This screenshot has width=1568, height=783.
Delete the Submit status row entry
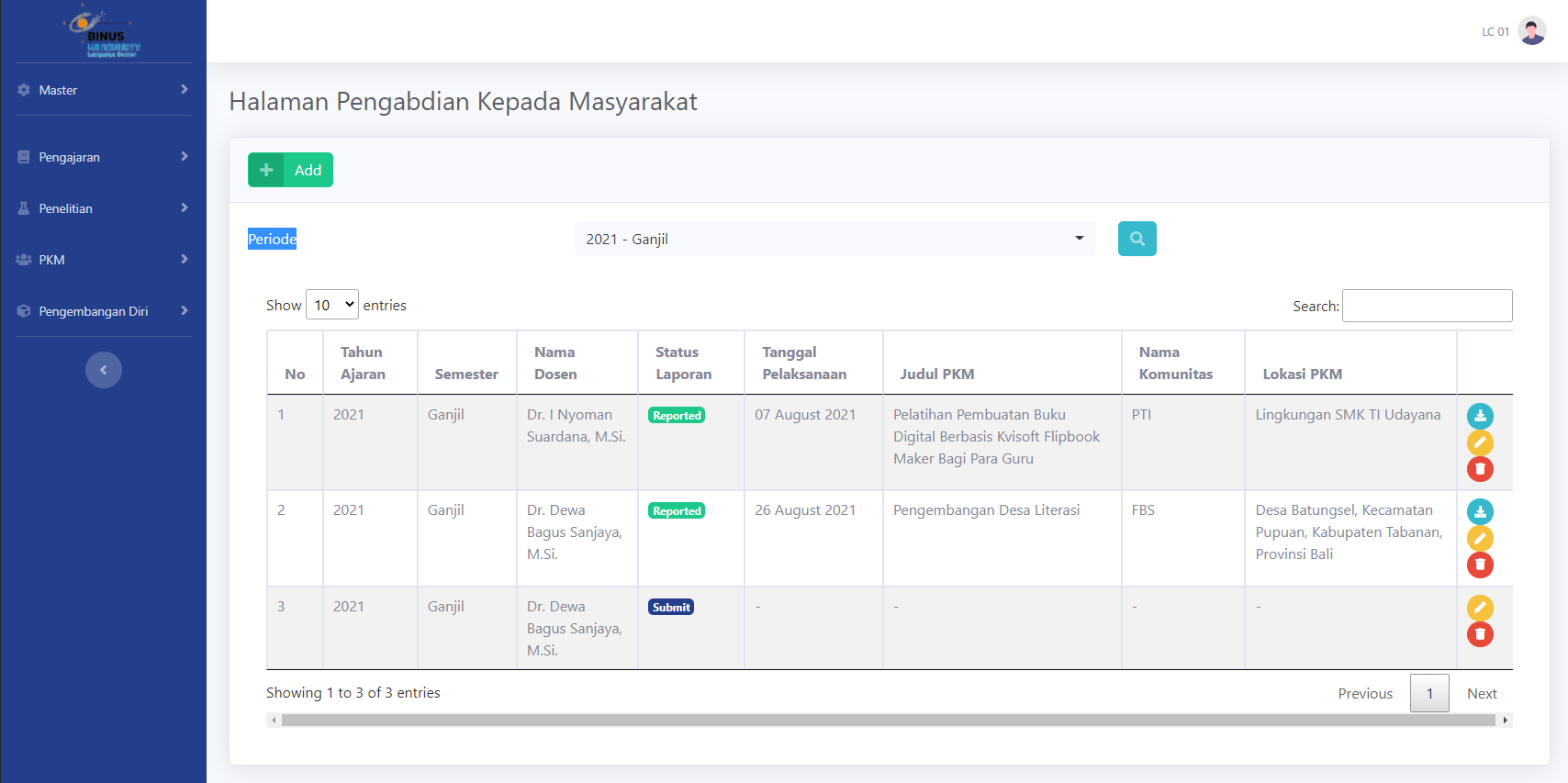point(1480,634)
